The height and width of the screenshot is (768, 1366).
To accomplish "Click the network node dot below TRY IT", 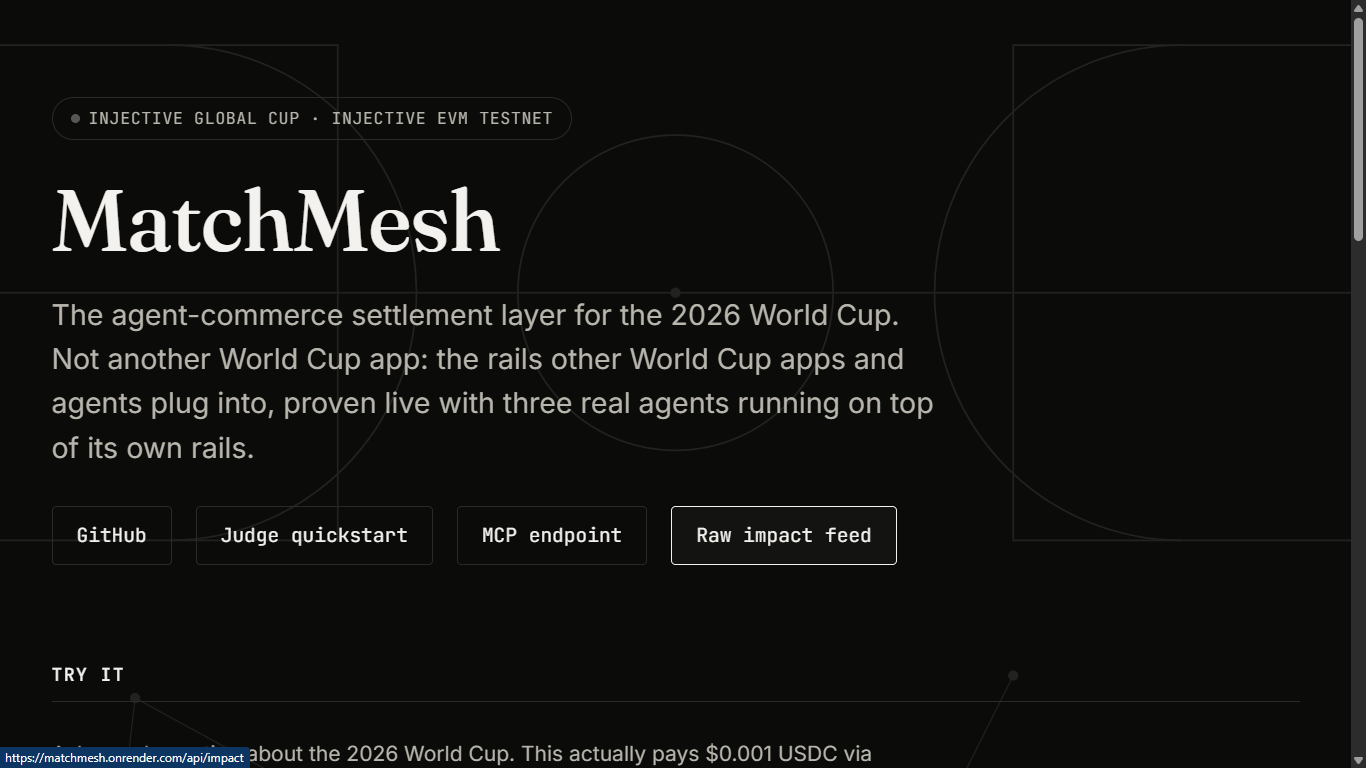I will [135, 698].
